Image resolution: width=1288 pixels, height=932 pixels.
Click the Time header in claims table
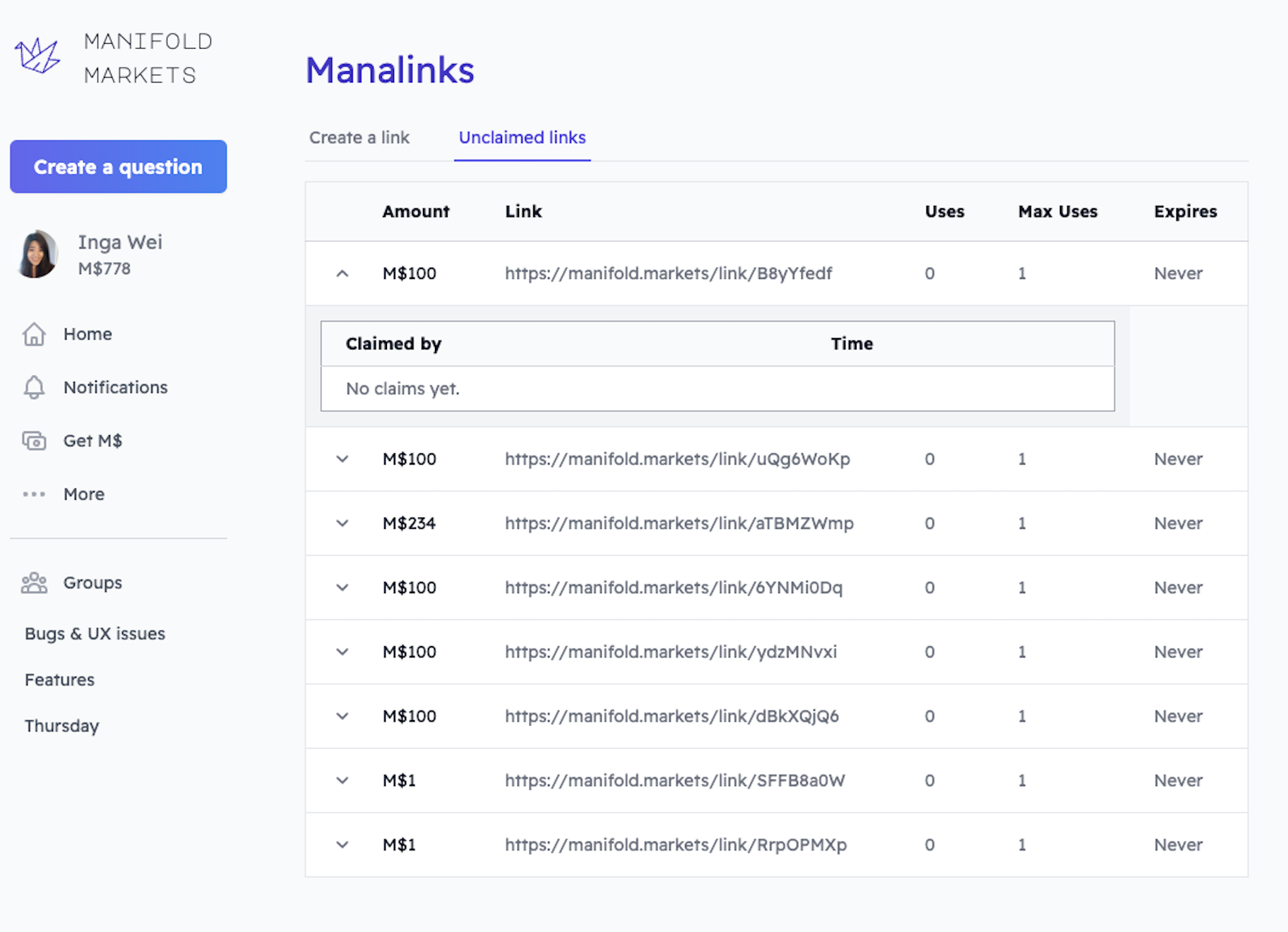[852, 344]
